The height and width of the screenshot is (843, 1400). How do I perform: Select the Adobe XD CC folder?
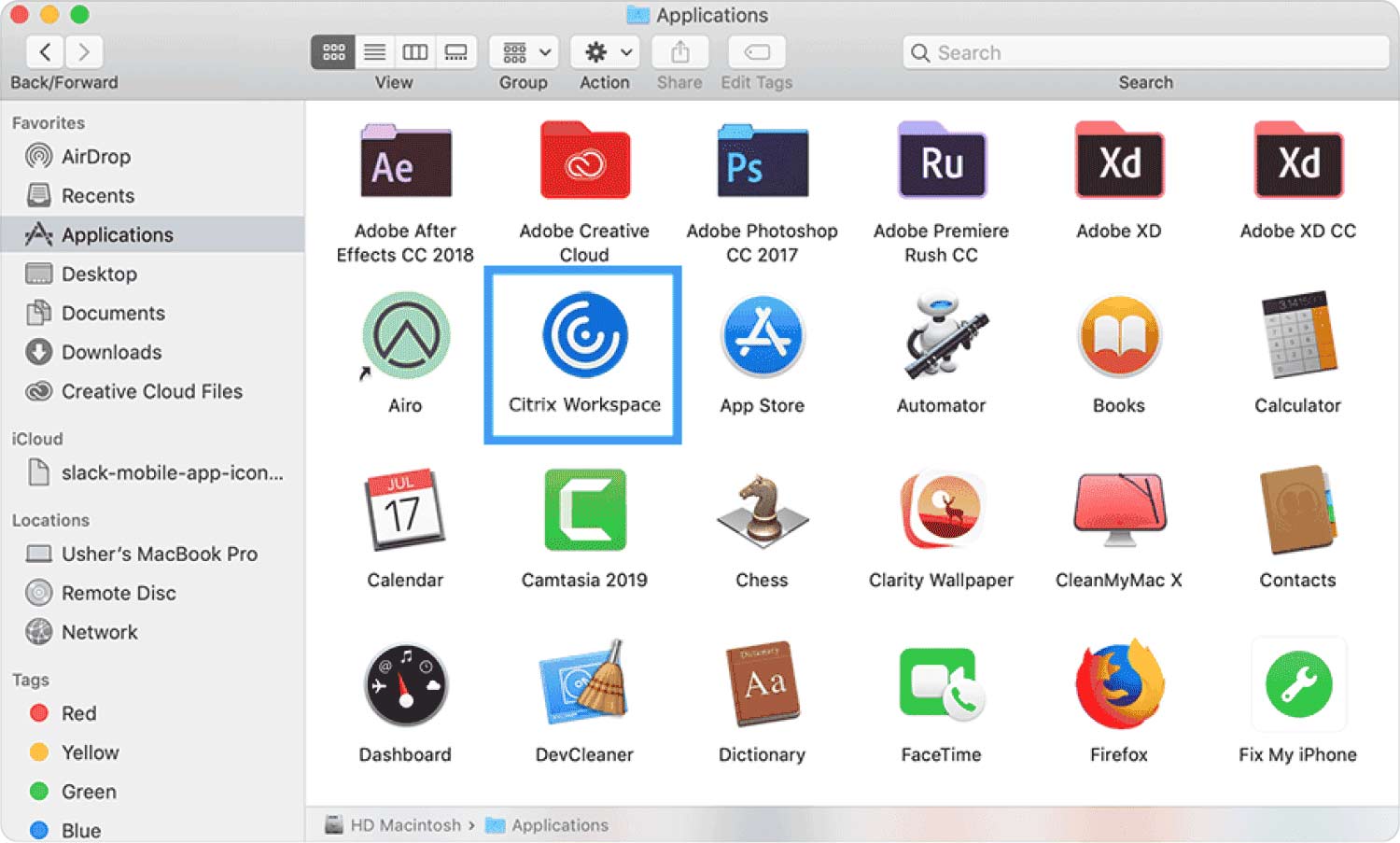pyautogui.click(x=1298, y=160)
